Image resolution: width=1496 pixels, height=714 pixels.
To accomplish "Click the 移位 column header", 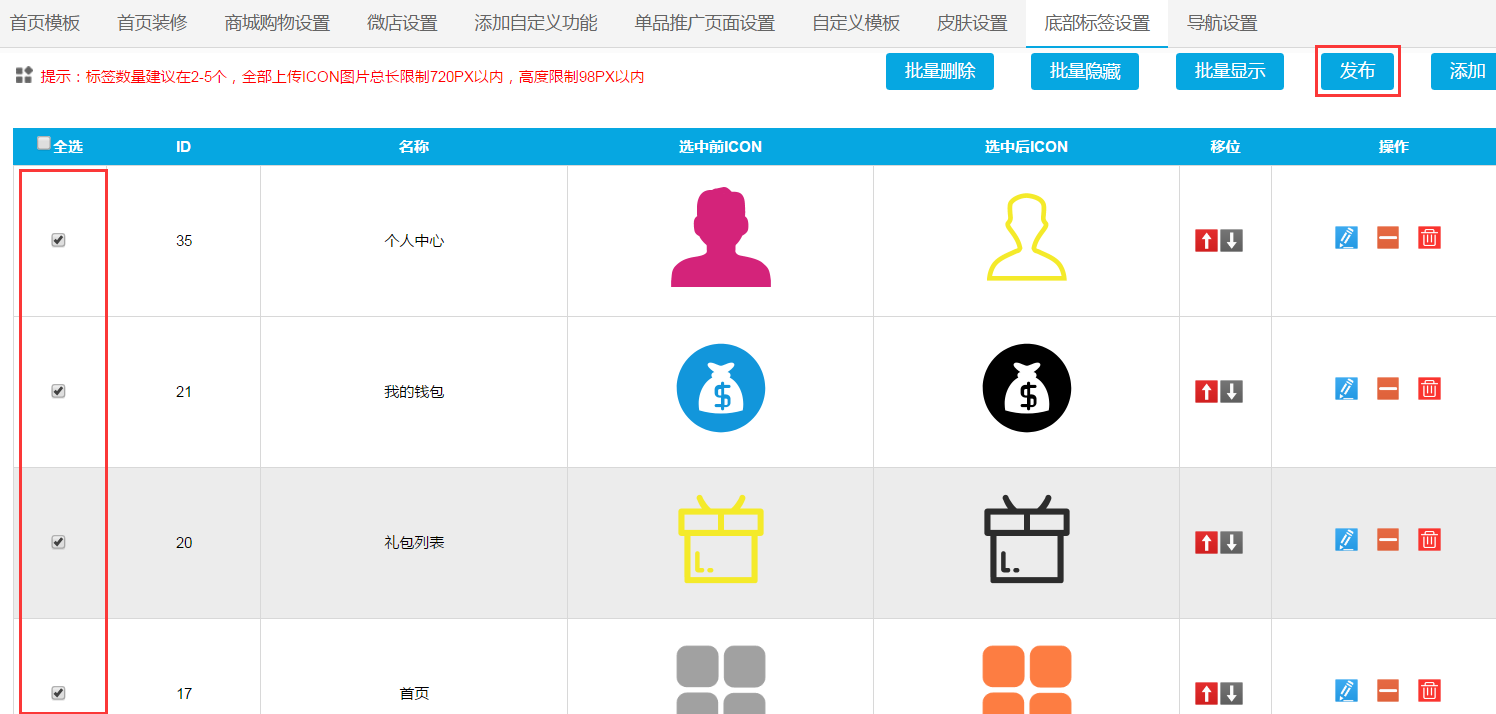I will click(x=1225, y=147).
